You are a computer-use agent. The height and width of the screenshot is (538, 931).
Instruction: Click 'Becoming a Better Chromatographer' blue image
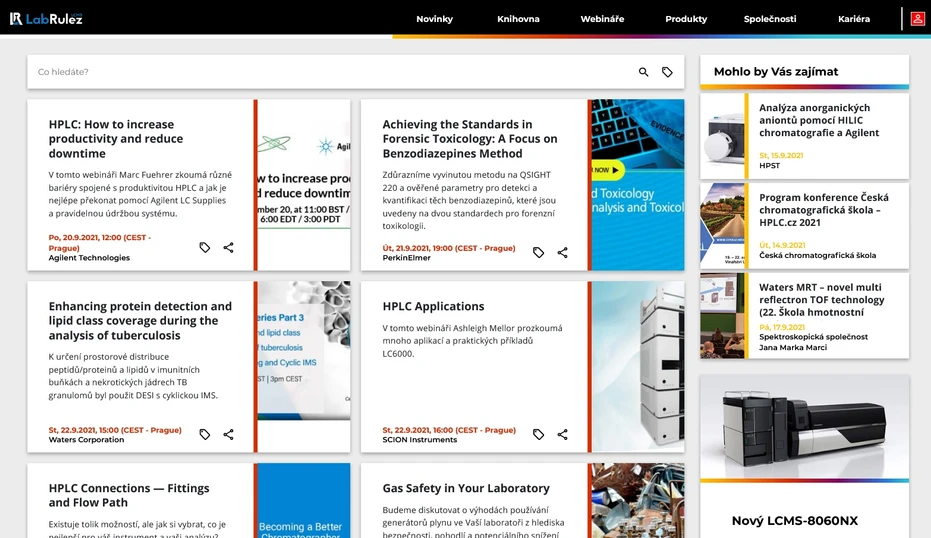coord(304,501)
